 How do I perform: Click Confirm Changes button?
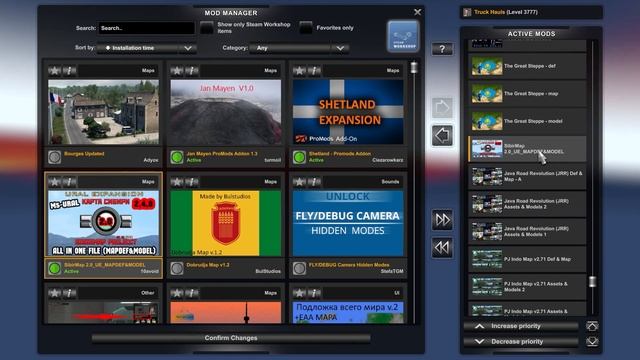(231, 338)
